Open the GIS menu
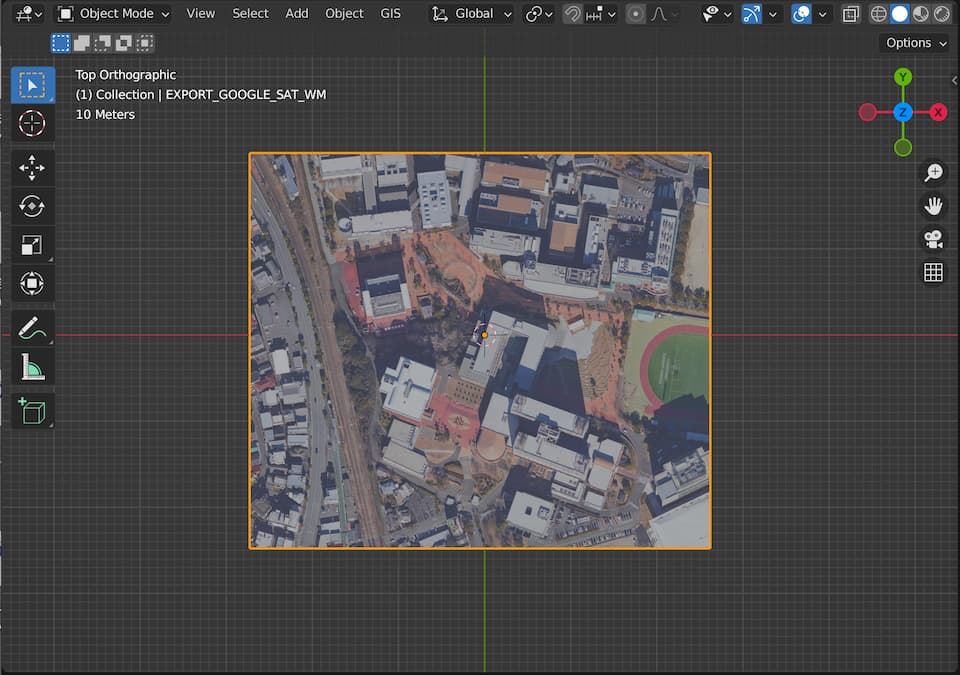Viewport: 960px width, 675px height. (390, 14)
